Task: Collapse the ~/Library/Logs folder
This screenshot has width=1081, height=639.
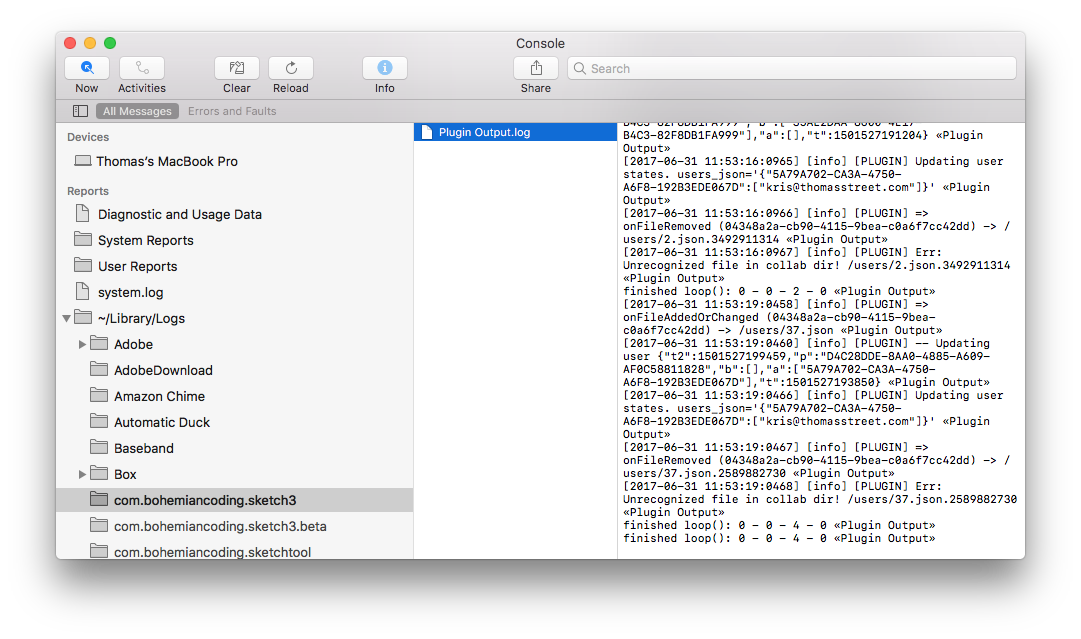Action: [x=66, y=318]
